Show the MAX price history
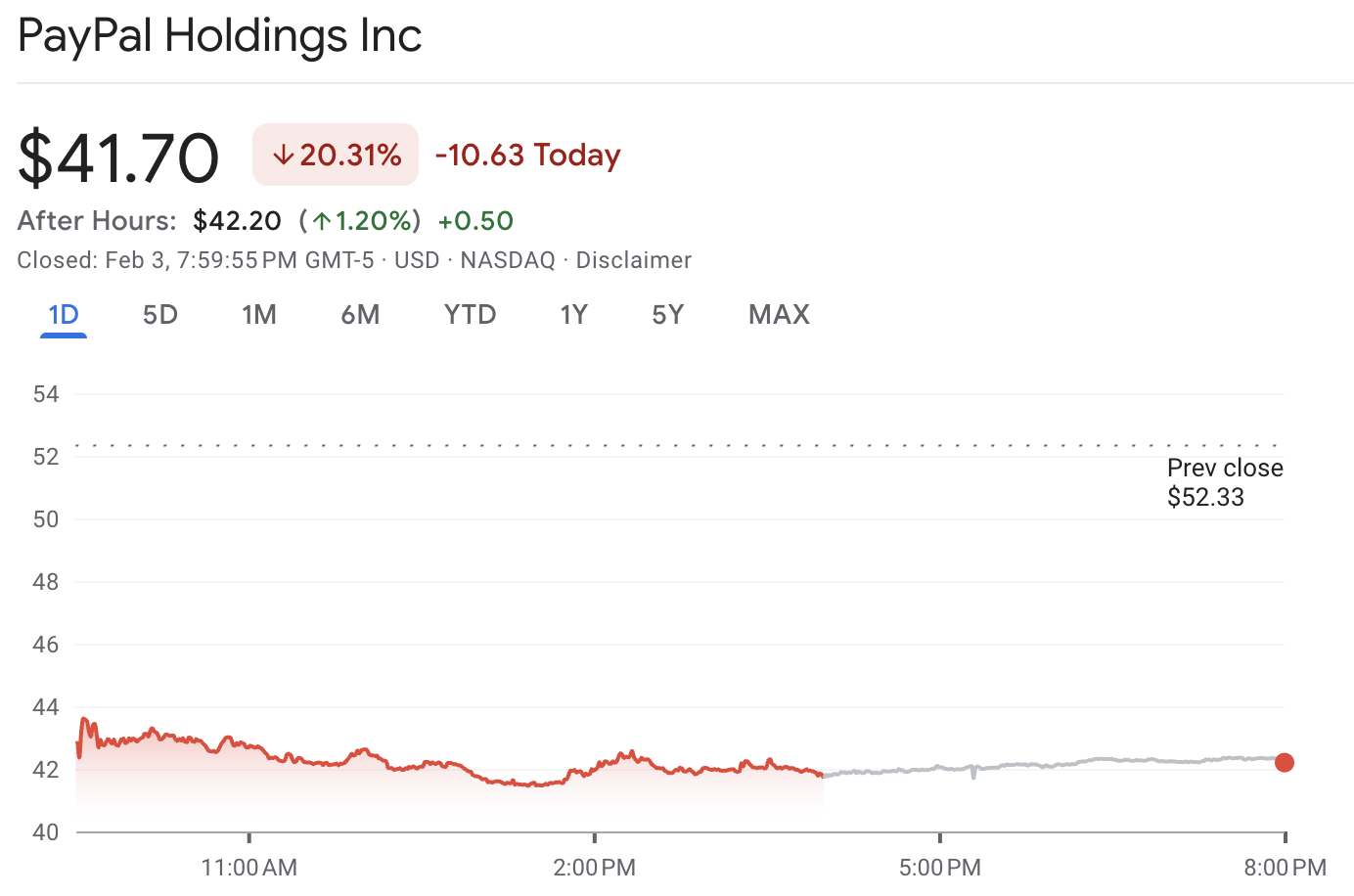Image resolution: width=1354 pixels, height=896 pixels. tap(779, 315)
